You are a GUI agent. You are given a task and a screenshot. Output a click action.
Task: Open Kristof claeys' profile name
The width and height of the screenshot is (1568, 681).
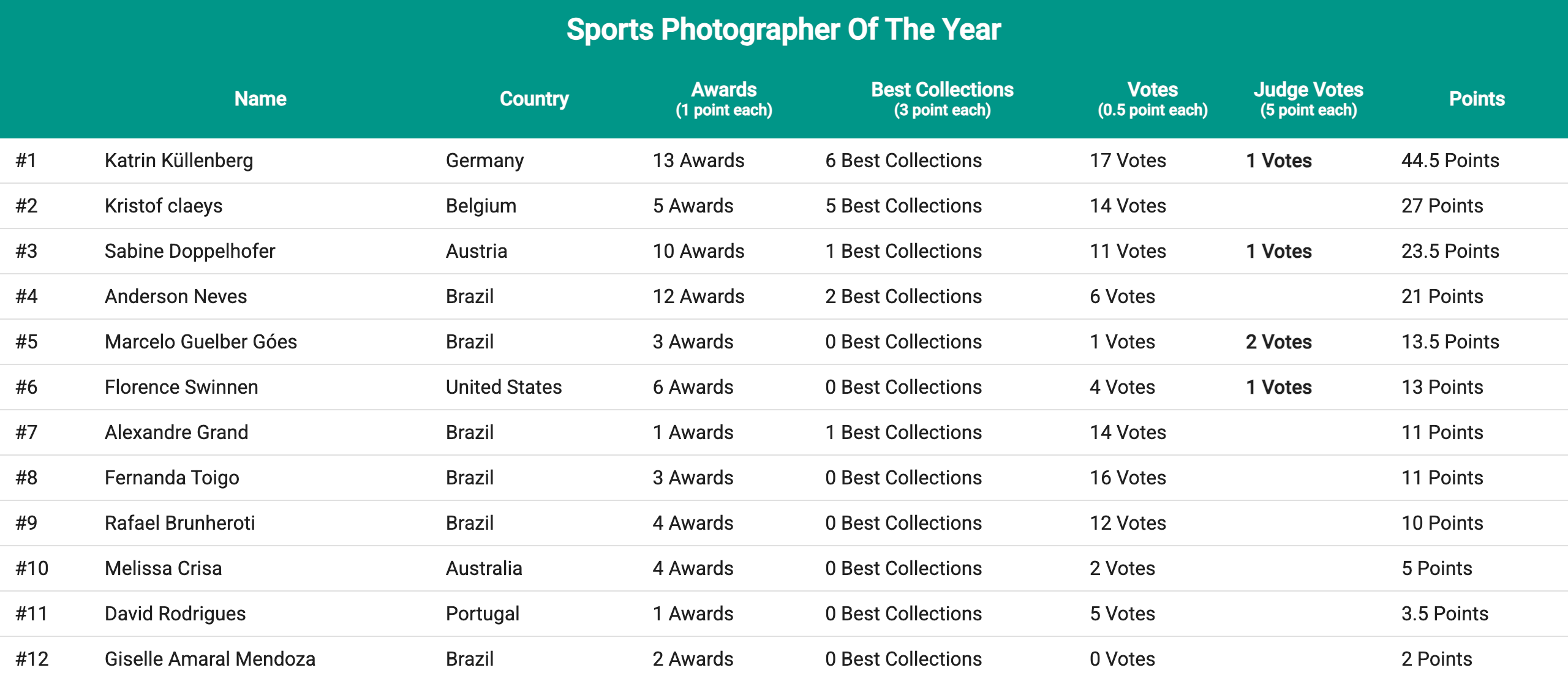[164, 206]
